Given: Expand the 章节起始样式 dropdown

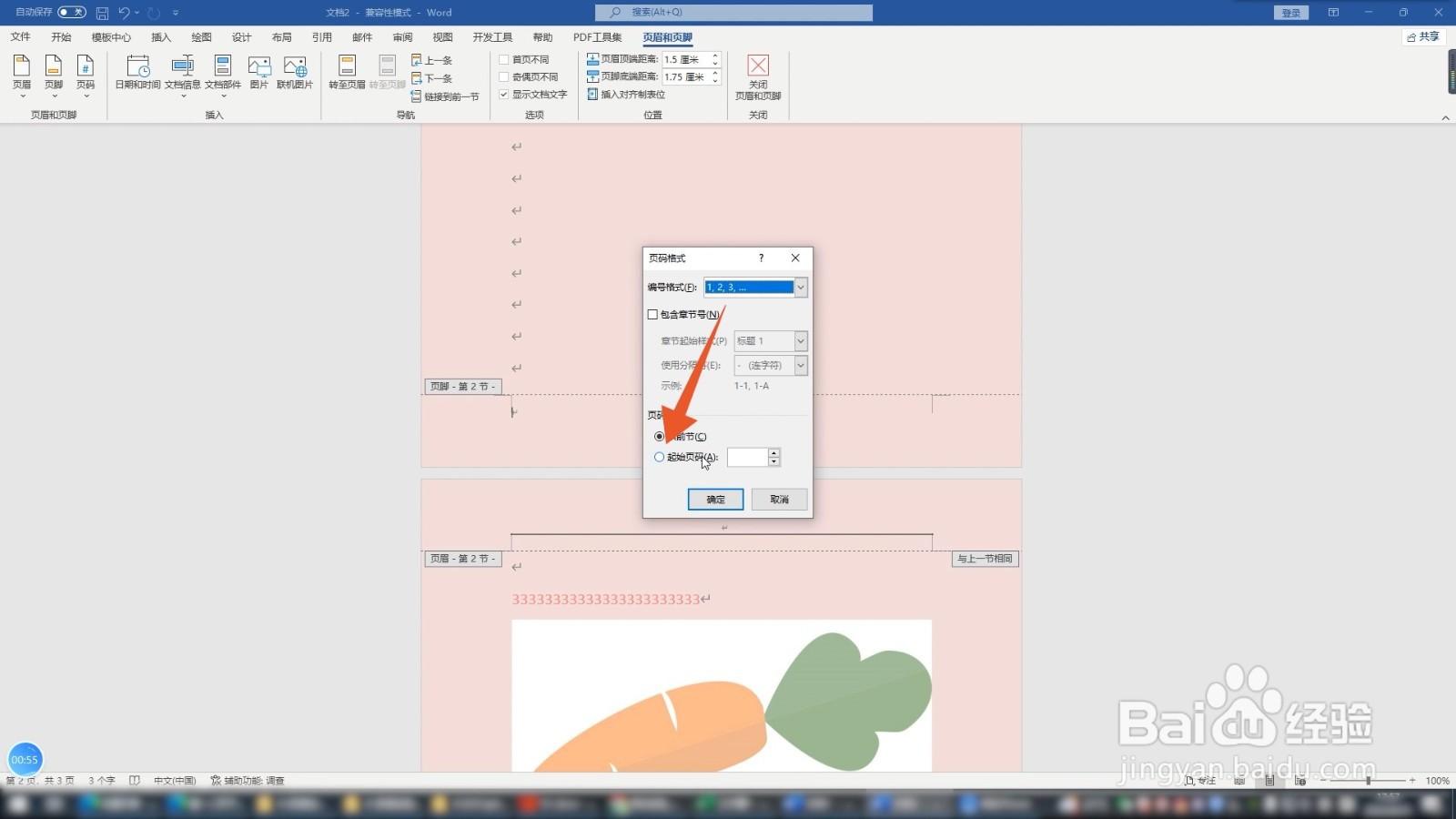Looking at the screenshot, I should click(801, 341).
